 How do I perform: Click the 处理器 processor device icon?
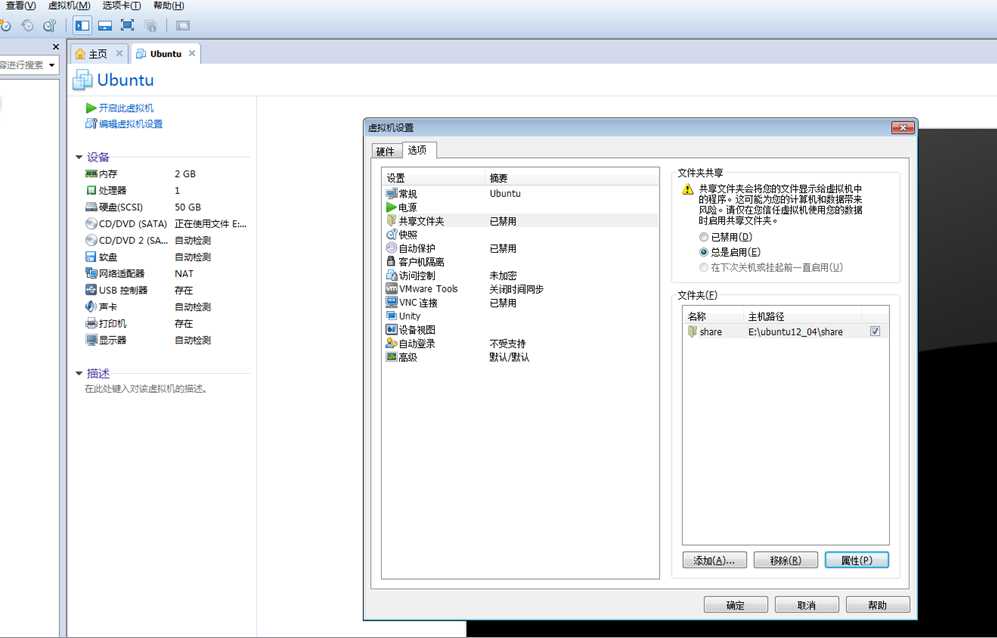tap(91, 190)
